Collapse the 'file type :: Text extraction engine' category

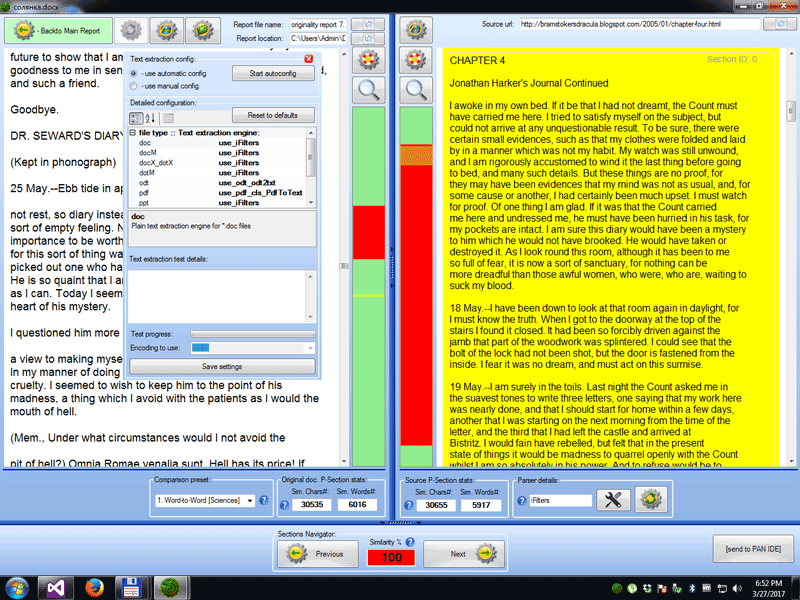133,133
